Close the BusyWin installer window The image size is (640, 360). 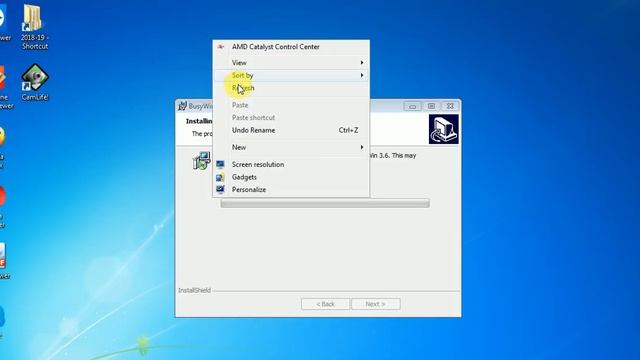click(x=450, y=106)
